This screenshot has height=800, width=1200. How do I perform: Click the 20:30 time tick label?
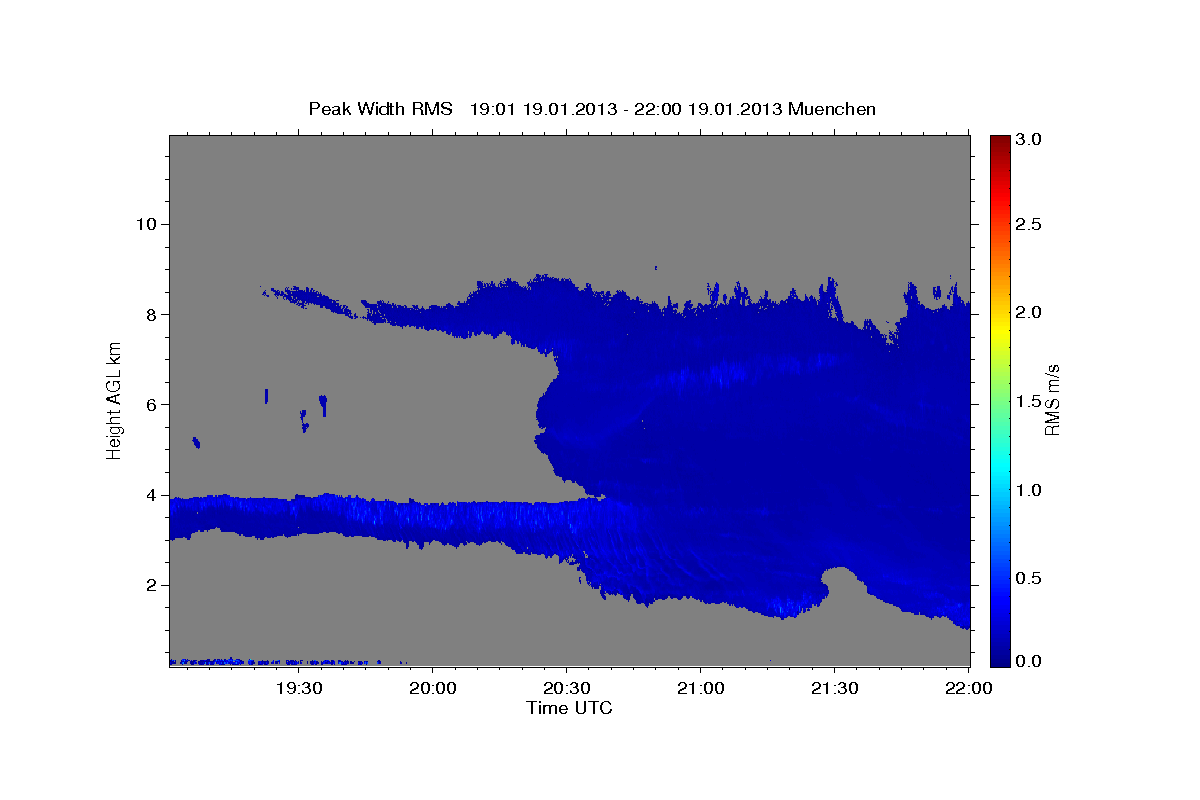tap(567, 688)
